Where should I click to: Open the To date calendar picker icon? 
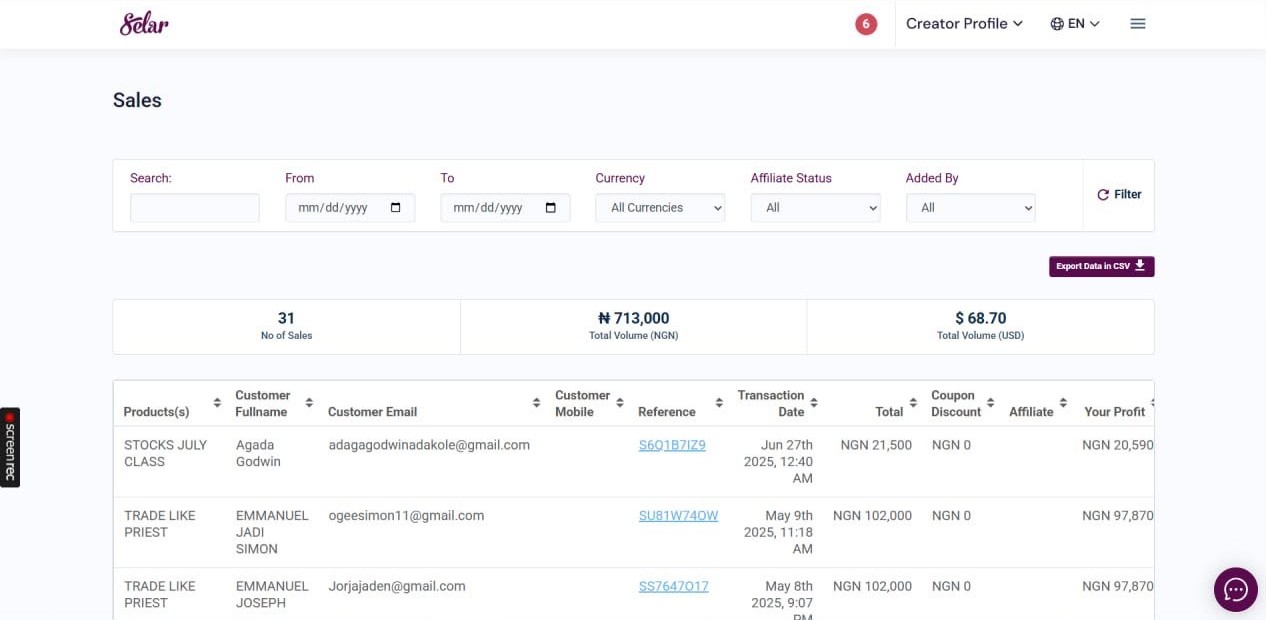point(551,208)
